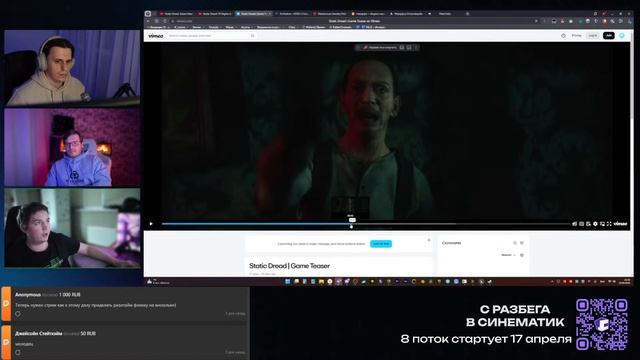Click the Vimeo logo inside the player controls
The width and height of the screenshot is (640, 360).
click(620, 224)
